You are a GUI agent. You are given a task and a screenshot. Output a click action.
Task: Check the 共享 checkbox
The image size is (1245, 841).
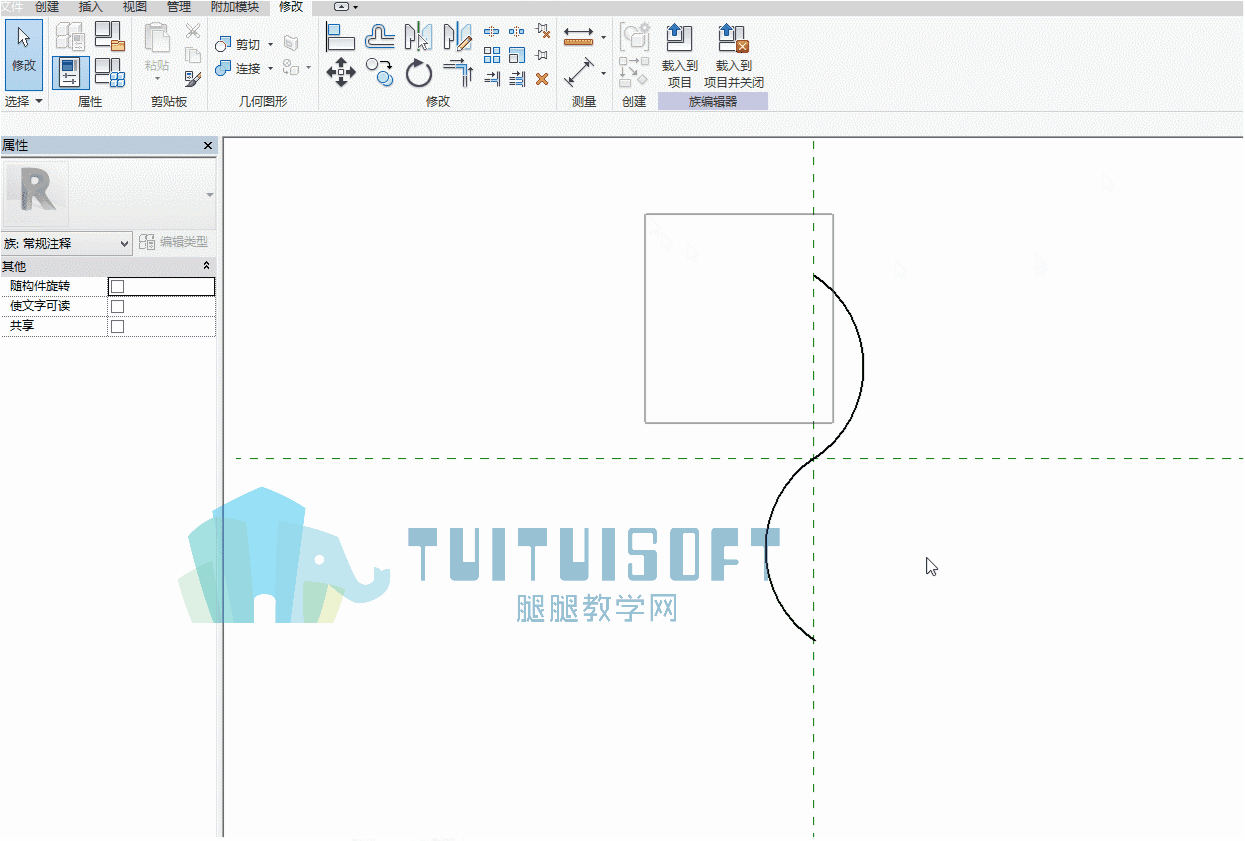tap(117, 326)
